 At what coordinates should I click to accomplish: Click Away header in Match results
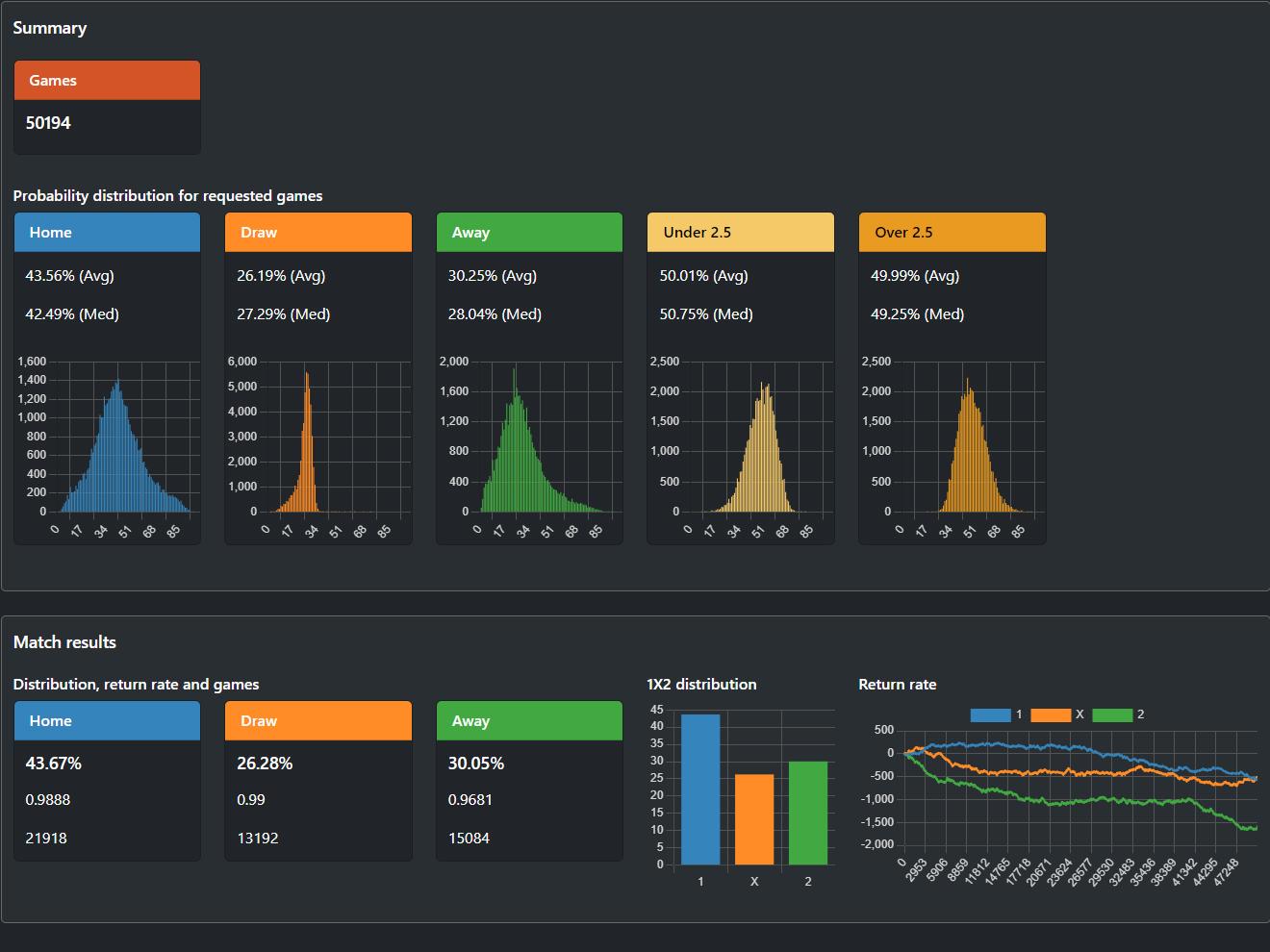pos(529,721)
